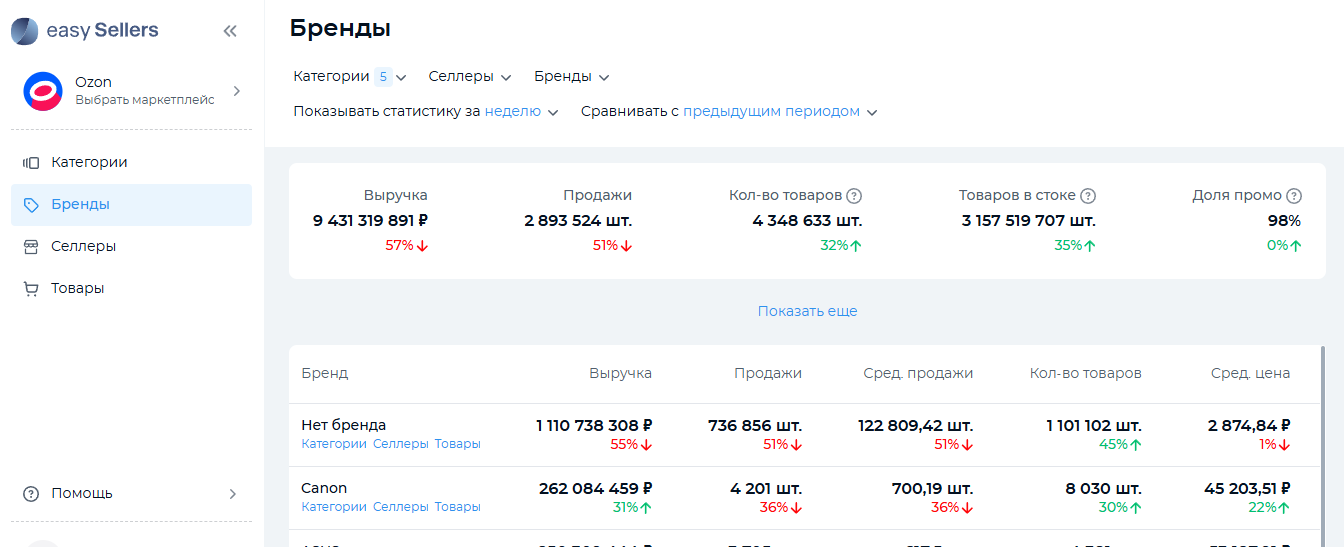1344x547 pixels.
Task: Change comparison from предыдущим периодом
Action: coord(779,112)
